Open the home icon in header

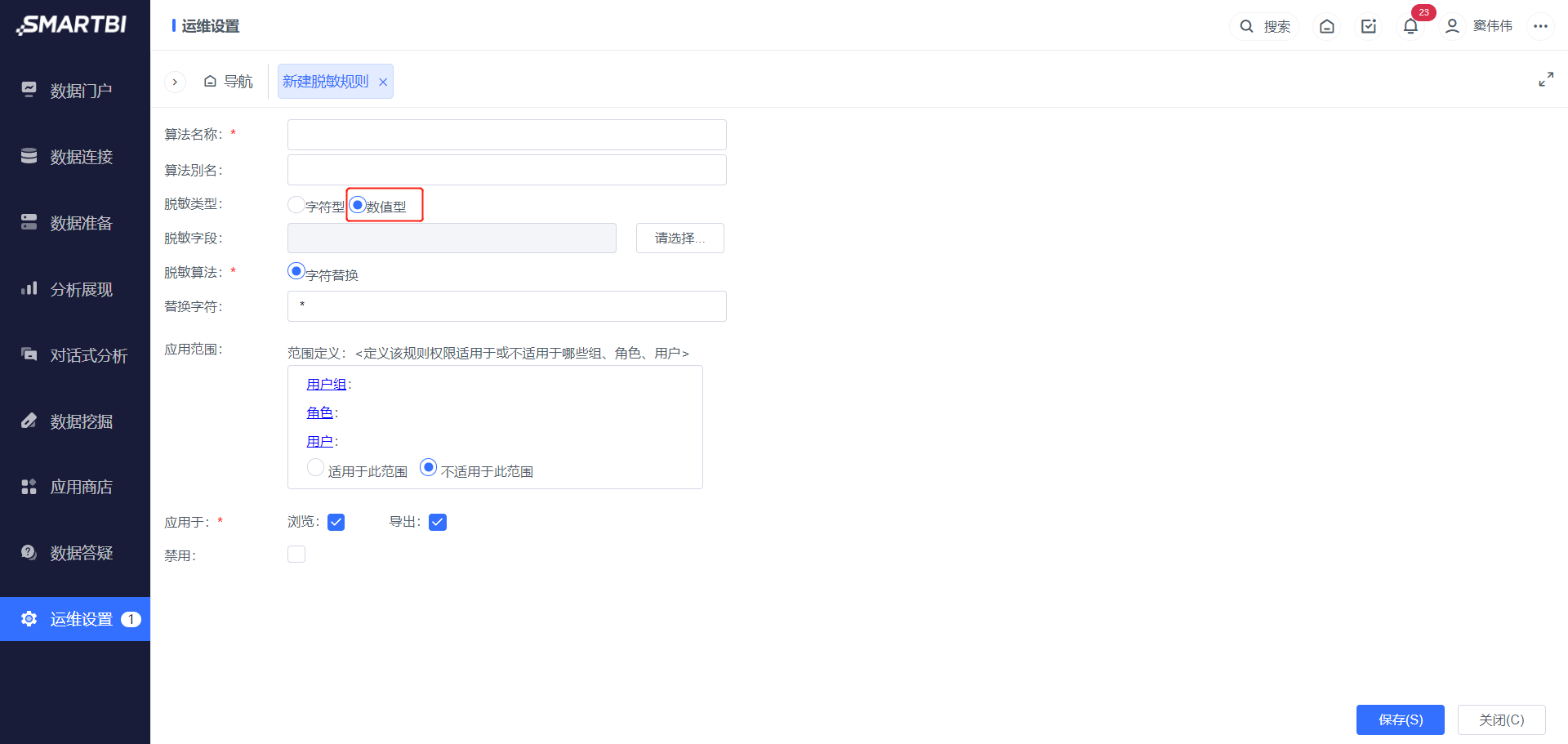[1327, 26]
